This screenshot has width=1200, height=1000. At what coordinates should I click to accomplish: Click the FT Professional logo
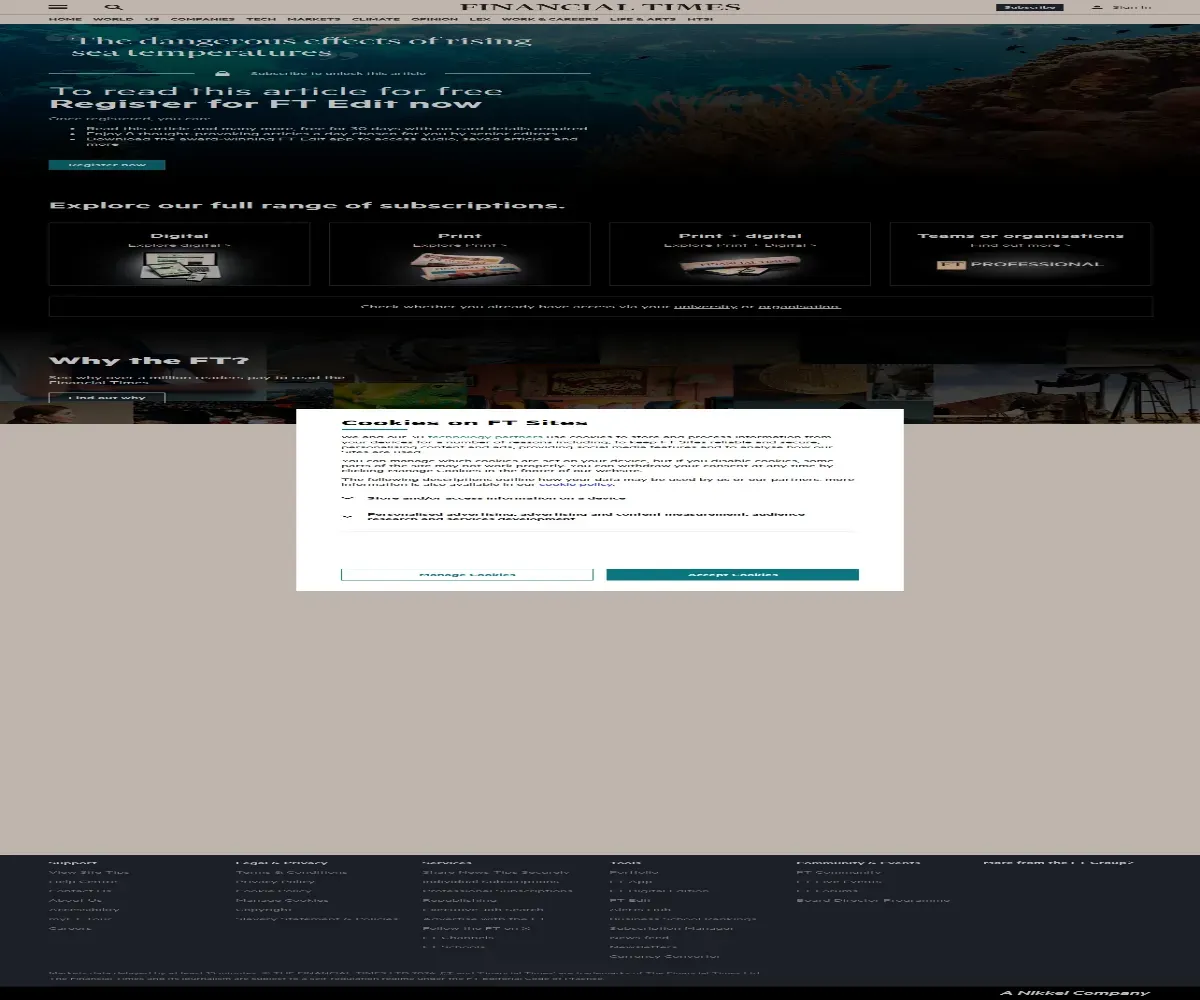[1020, 265]
